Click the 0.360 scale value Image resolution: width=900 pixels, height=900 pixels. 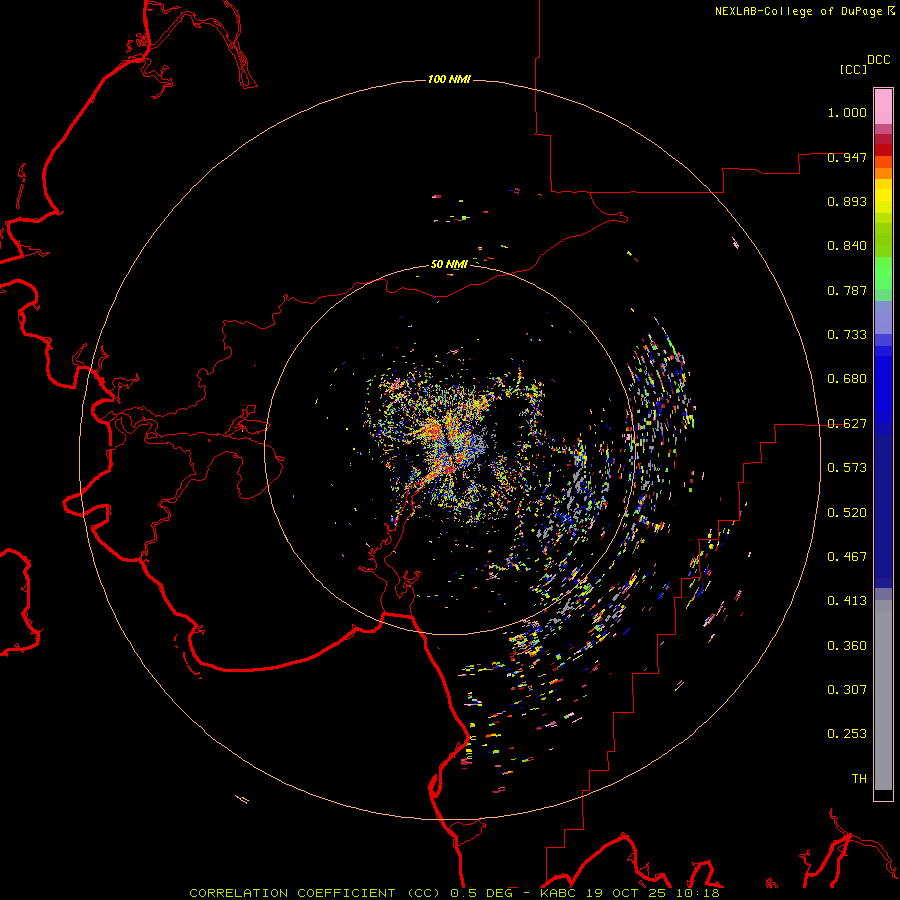(847, 646)
